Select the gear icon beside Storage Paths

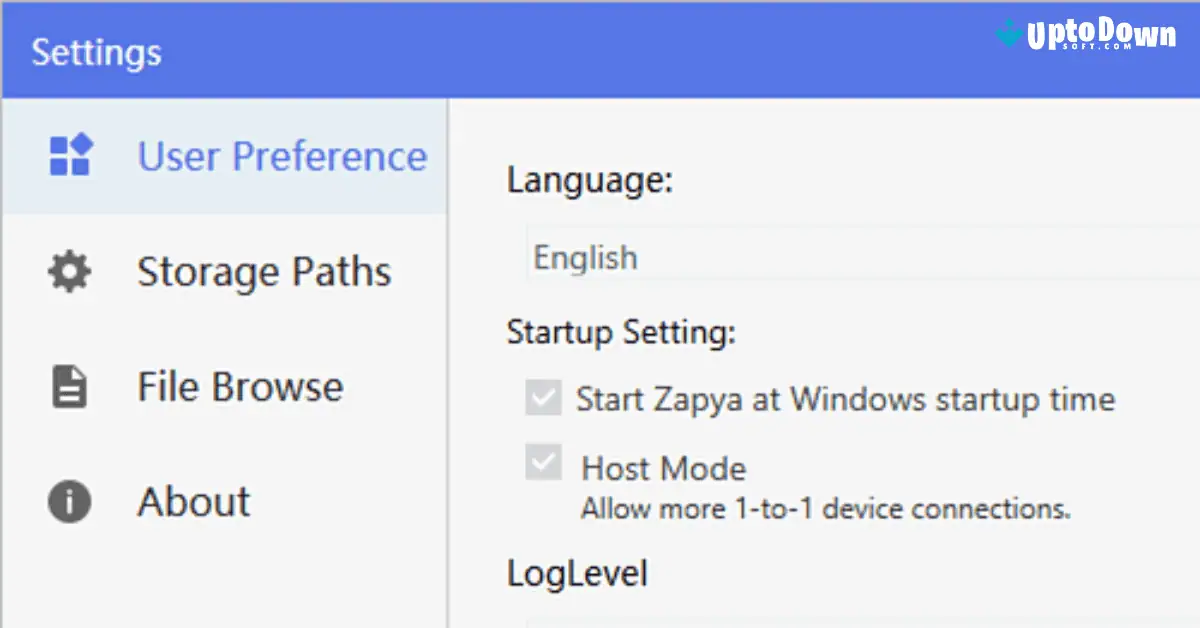click(x=67, y=271)
